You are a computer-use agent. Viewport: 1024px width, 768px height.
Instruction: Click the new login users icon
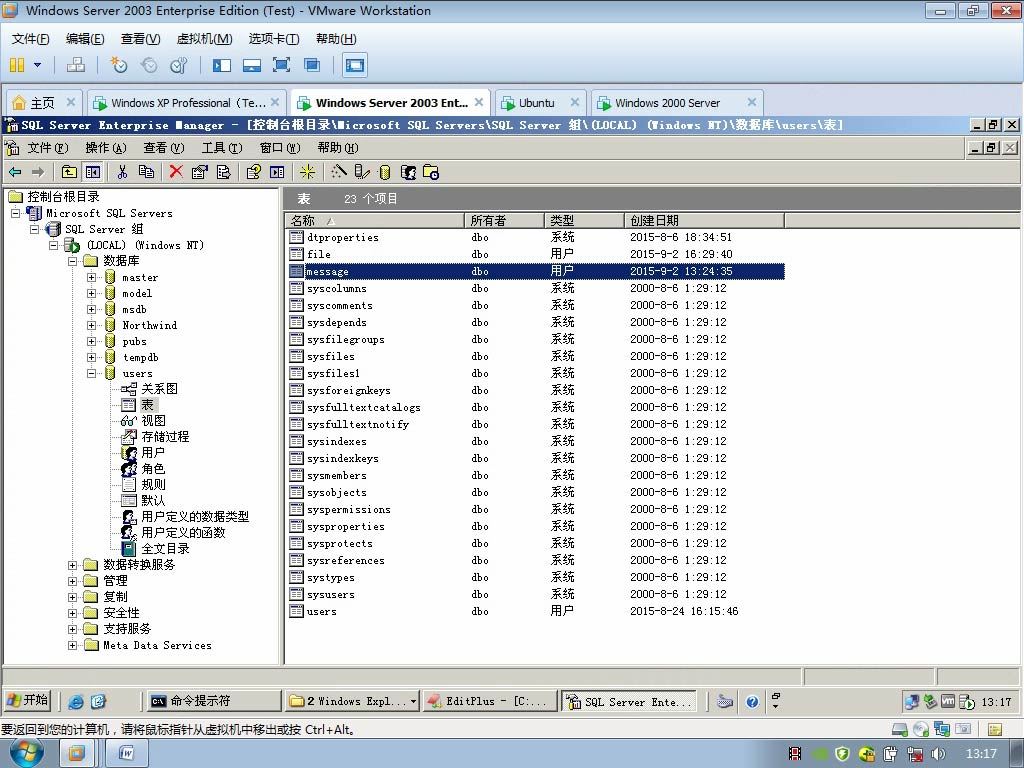click(x=408, y=172)
